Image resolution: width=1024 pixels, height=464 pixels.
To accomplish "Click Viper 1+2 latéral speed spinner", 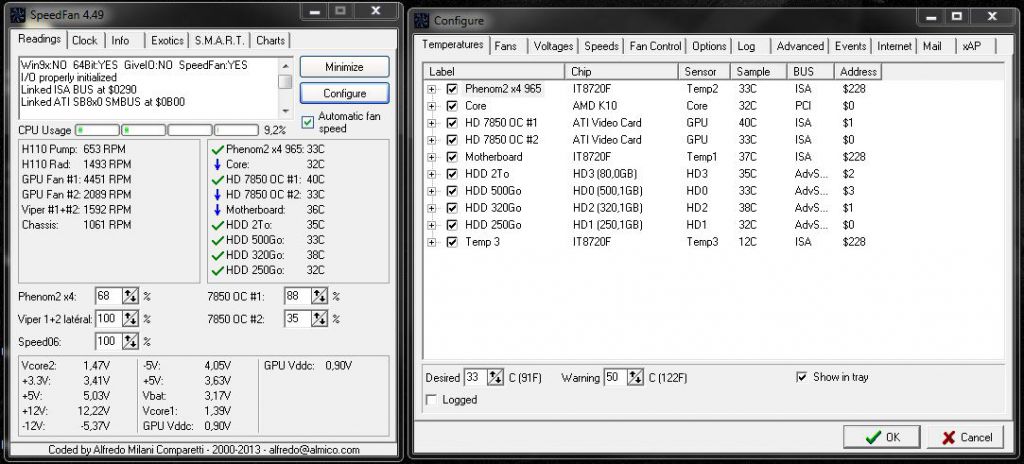I will (x=131, y=319).
